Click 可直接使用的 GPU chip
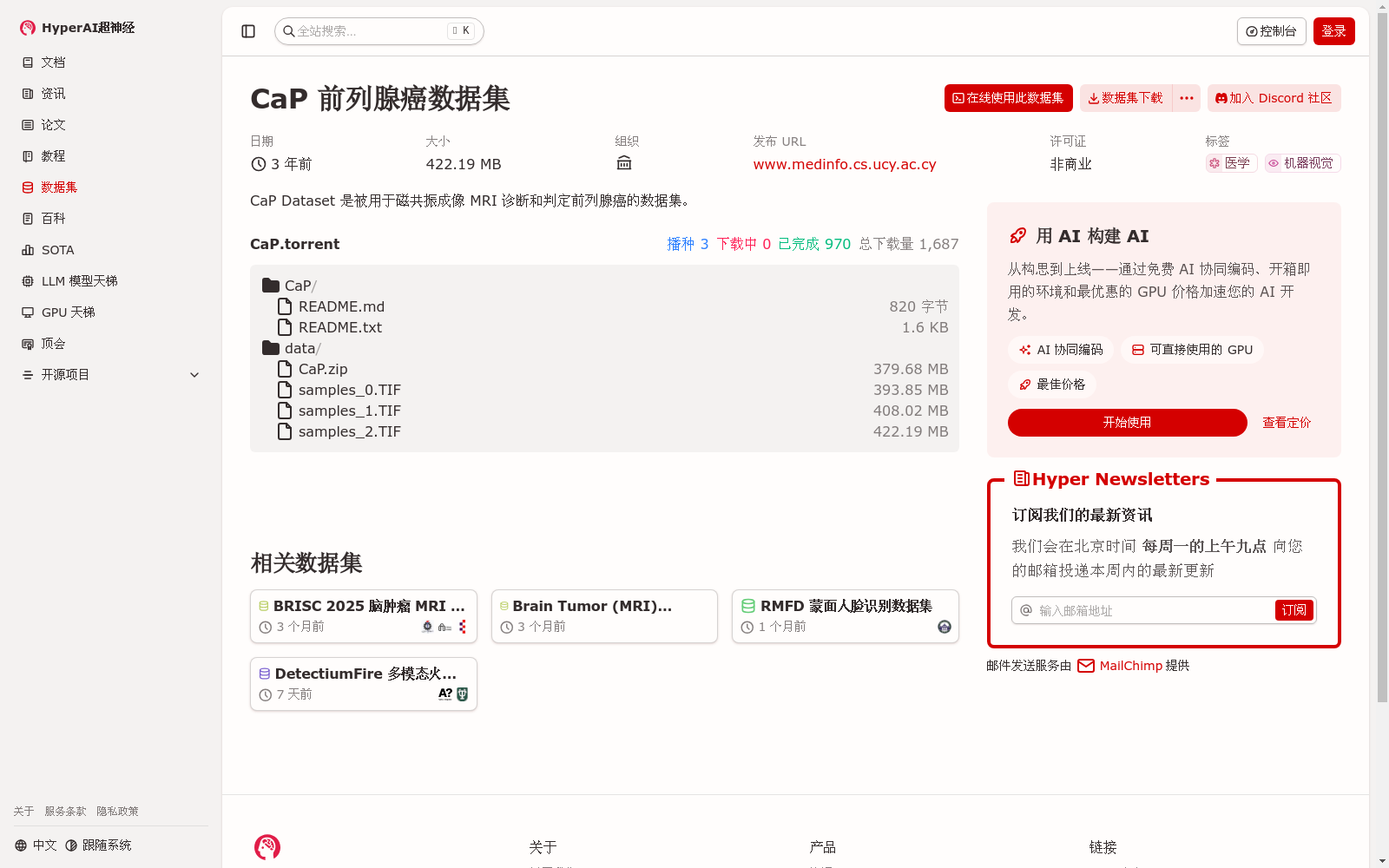The image size is (1389, 868). pyautogui.click(x=1192, y=350)
